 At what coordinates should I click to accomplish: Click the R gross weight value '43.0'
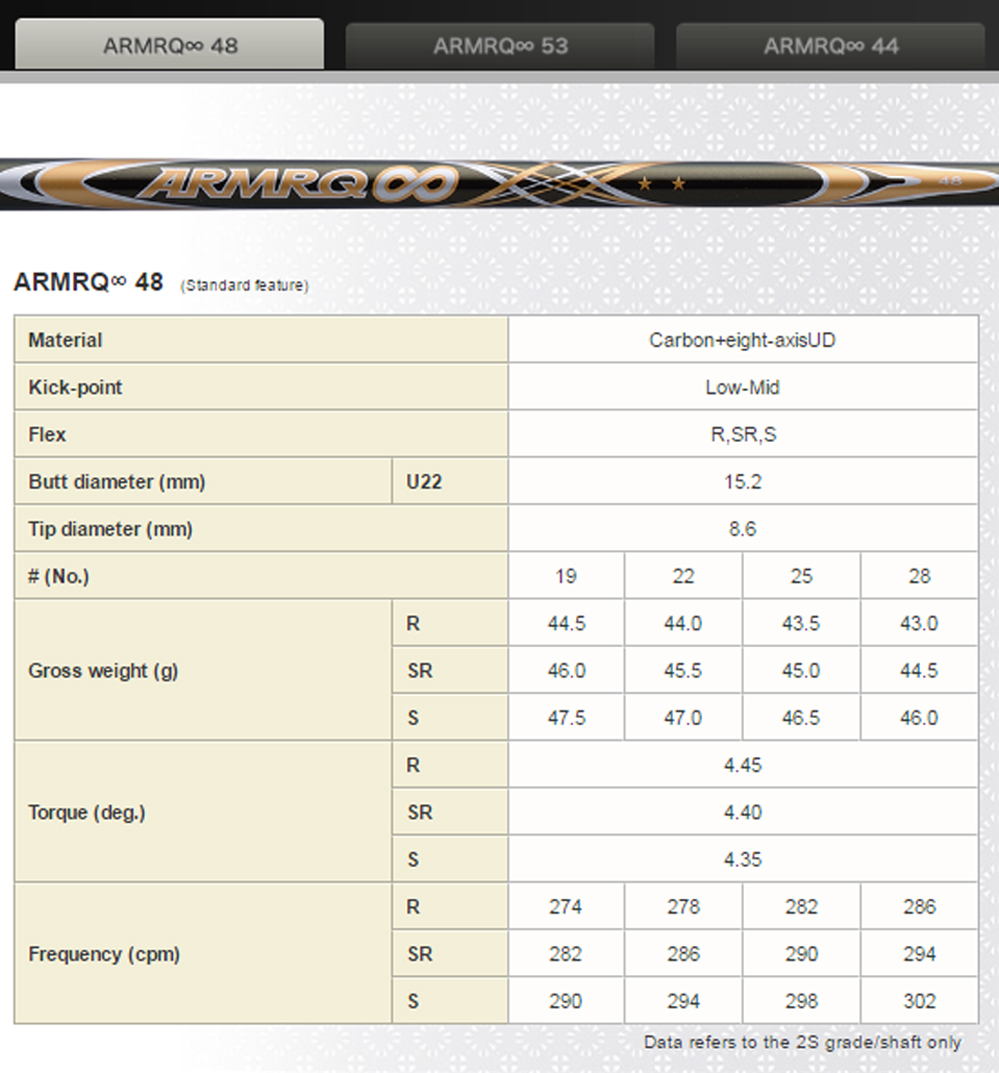[919, 623]
